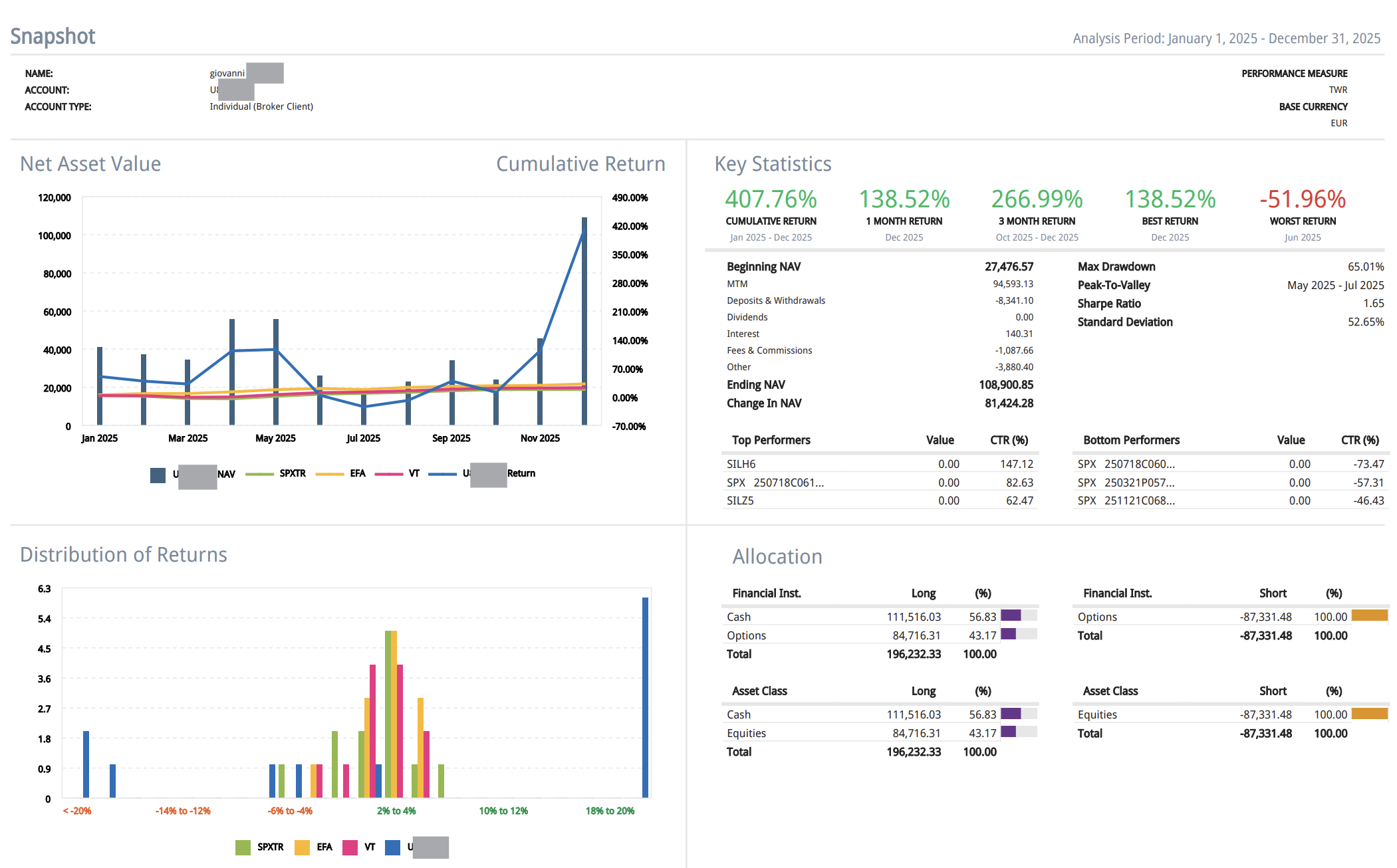
Task: Click the orange Options short allocation bar
Action: coord(1369,615)
